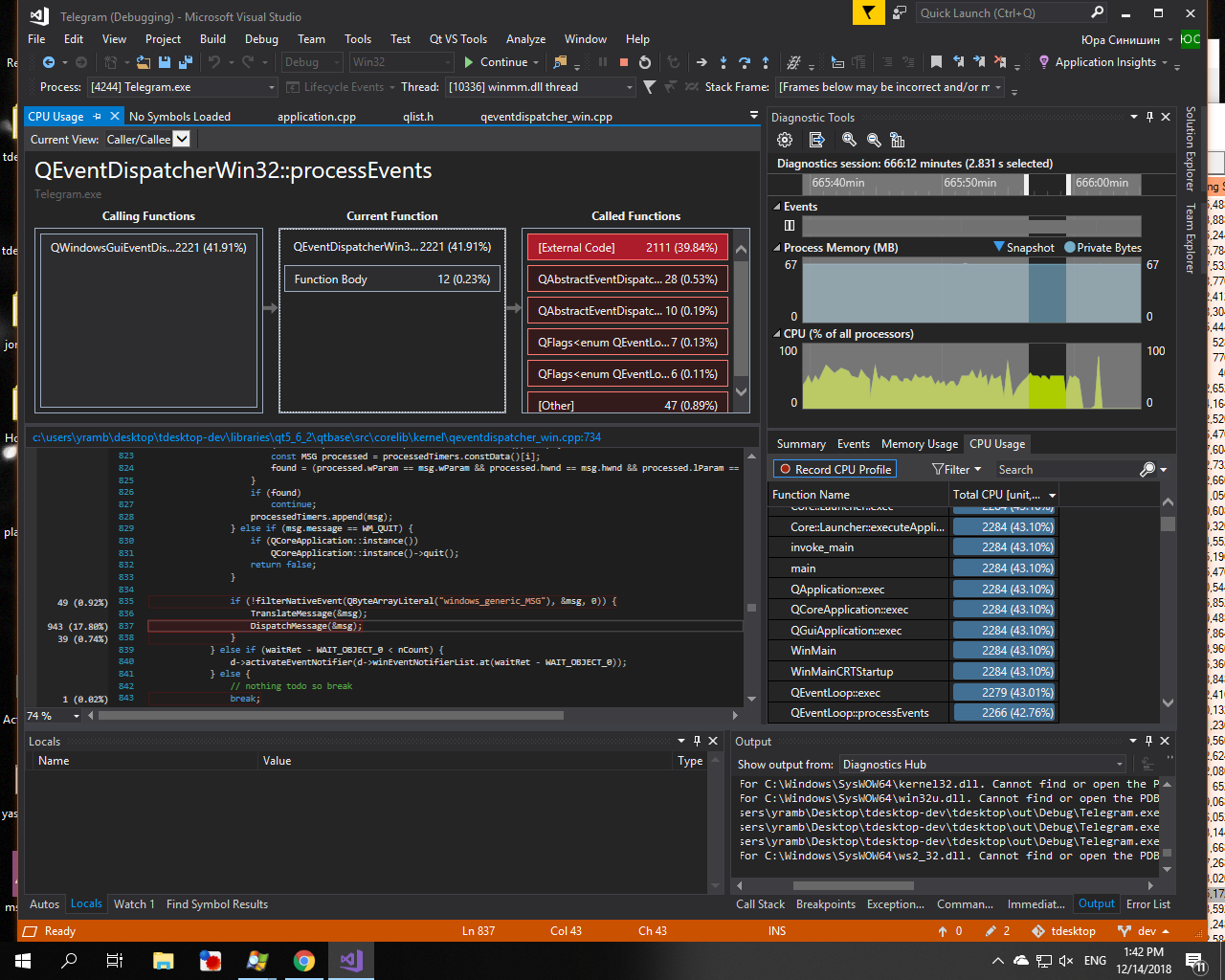This screenshot has width=1225, height=980.
Task: Click Zoom Out in Diagnostic Tools
Action: pos(873,140)
